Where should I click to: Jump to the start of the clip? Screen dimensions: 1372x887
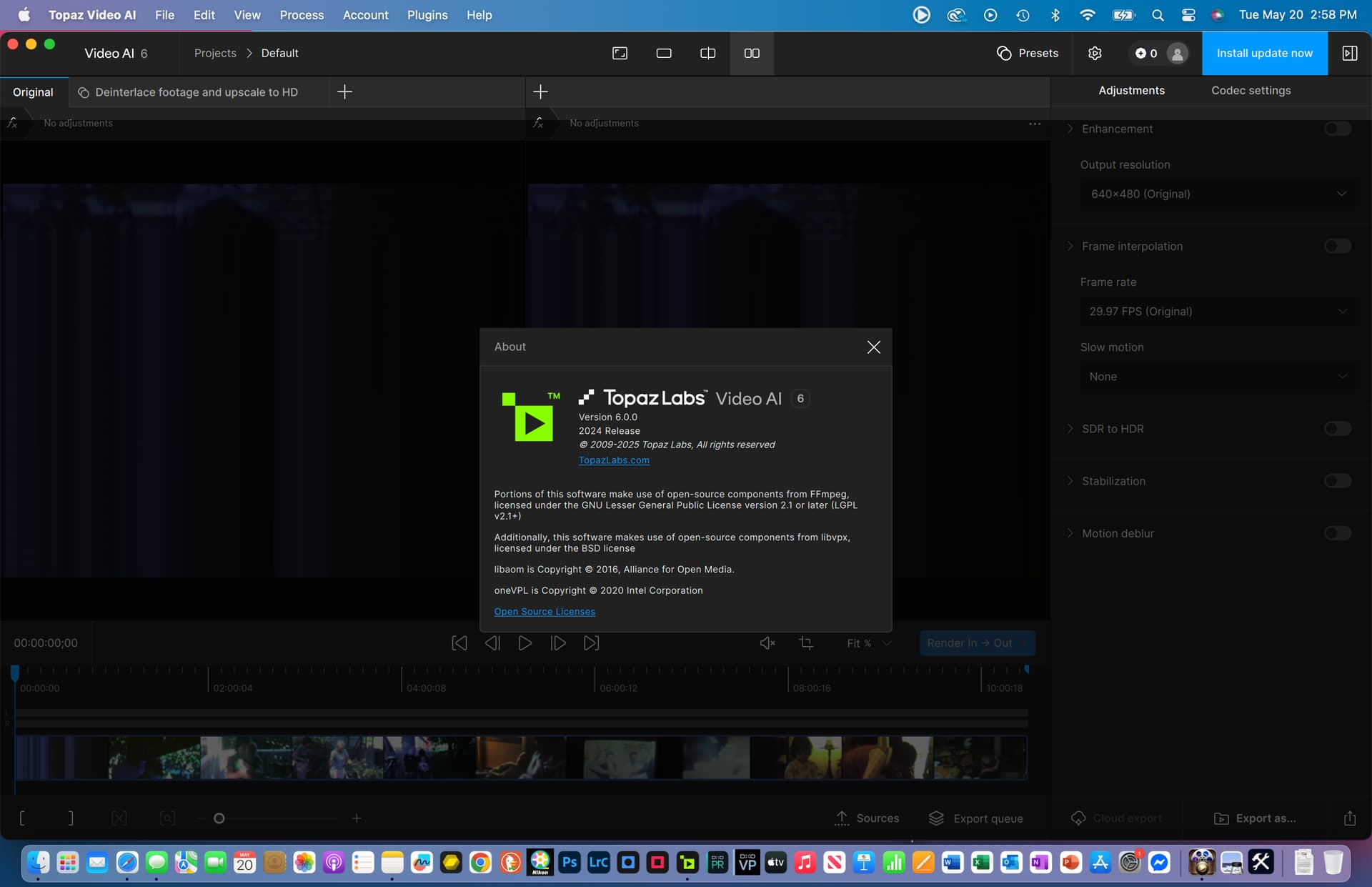[459, 643]
